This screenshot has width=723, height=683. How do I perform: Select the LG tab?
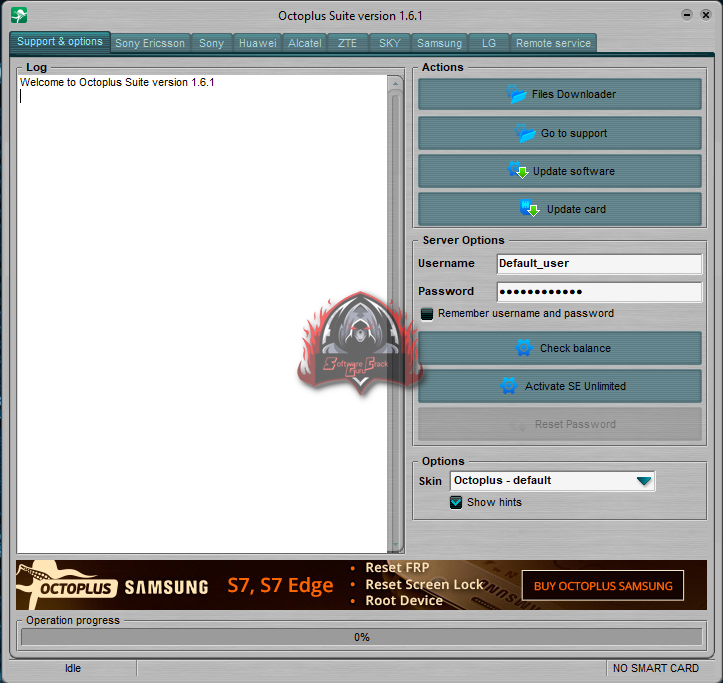pos(489,43)
